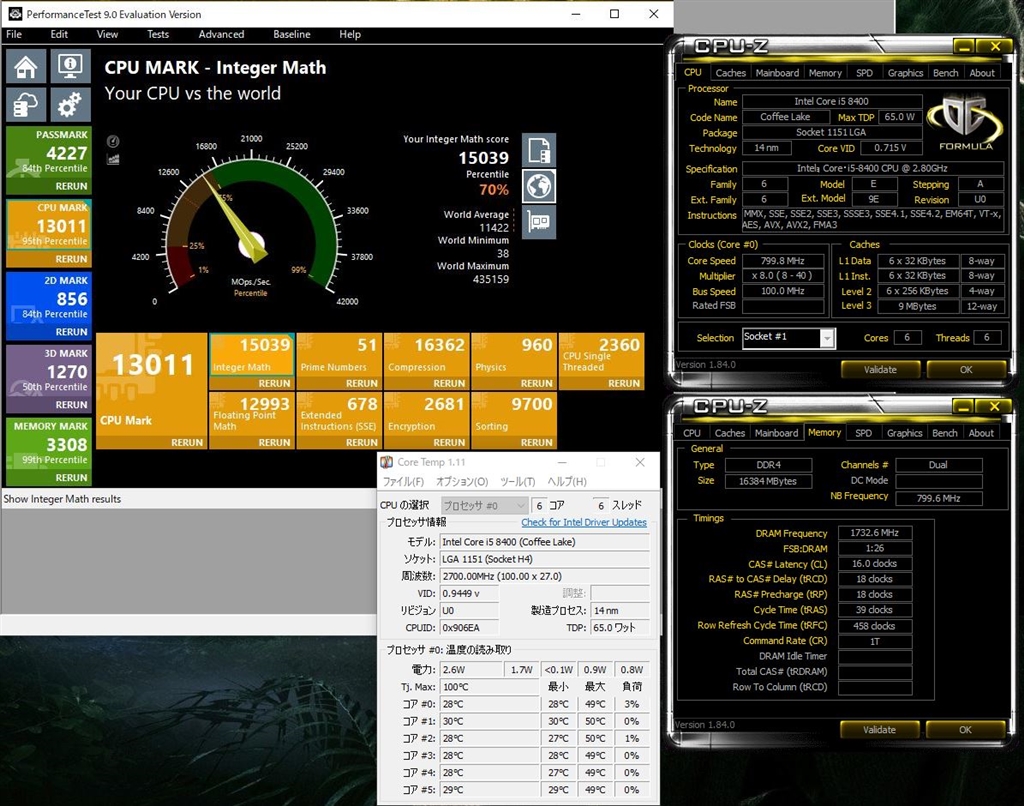The width and height of the screenshot is (1024, 806).
Task: Select the small gauge view icon
Action: [113, 142]
